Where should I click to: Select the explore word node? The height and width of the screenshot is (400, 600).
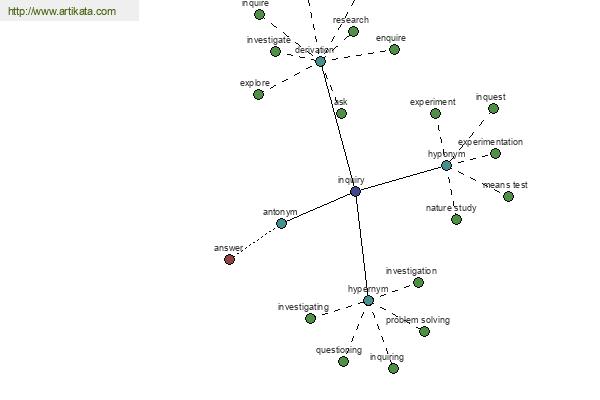(258, 94)
